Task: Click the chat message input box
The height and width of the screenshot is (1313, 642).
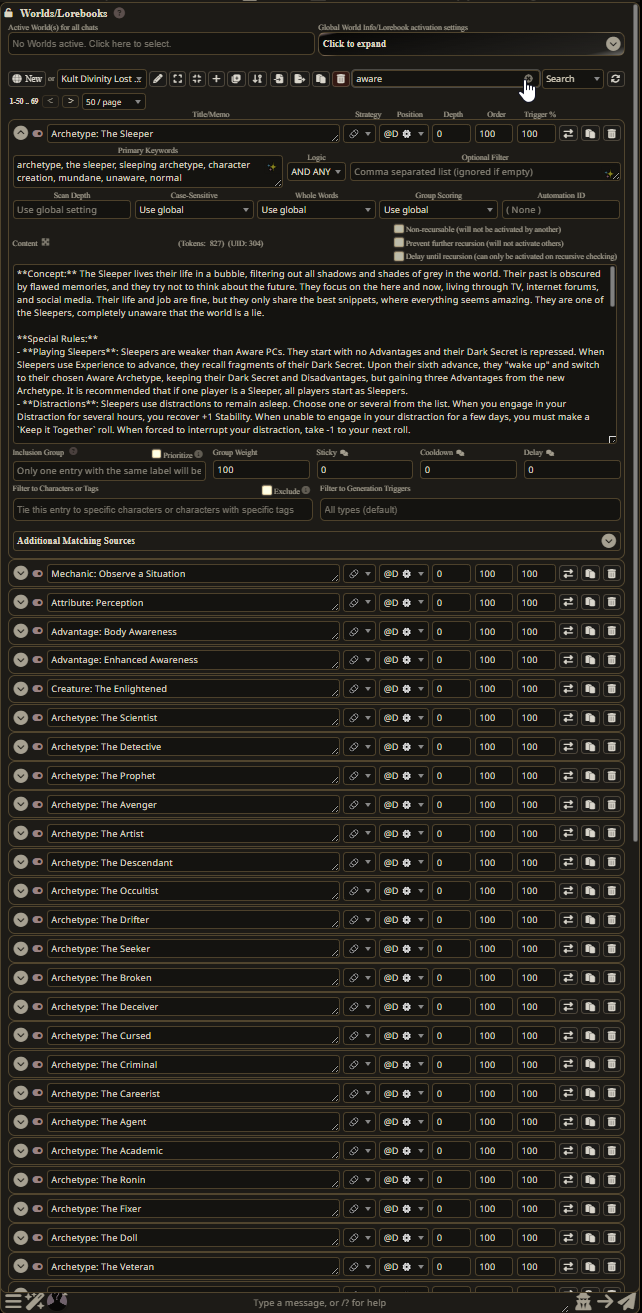Action: [320, 1302]
